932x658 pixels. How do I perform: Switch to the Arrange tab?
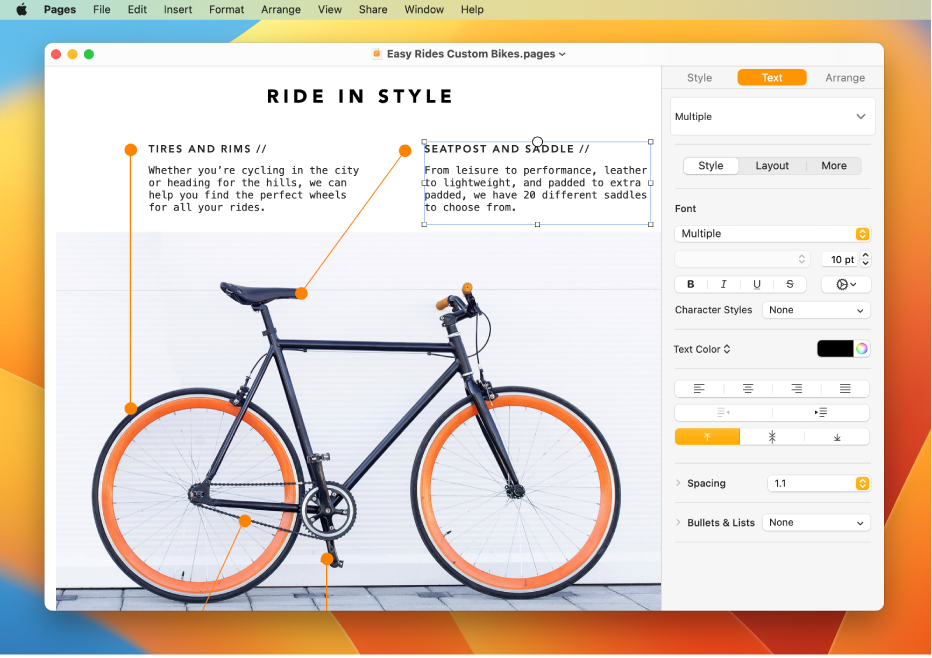pos(845,77)
